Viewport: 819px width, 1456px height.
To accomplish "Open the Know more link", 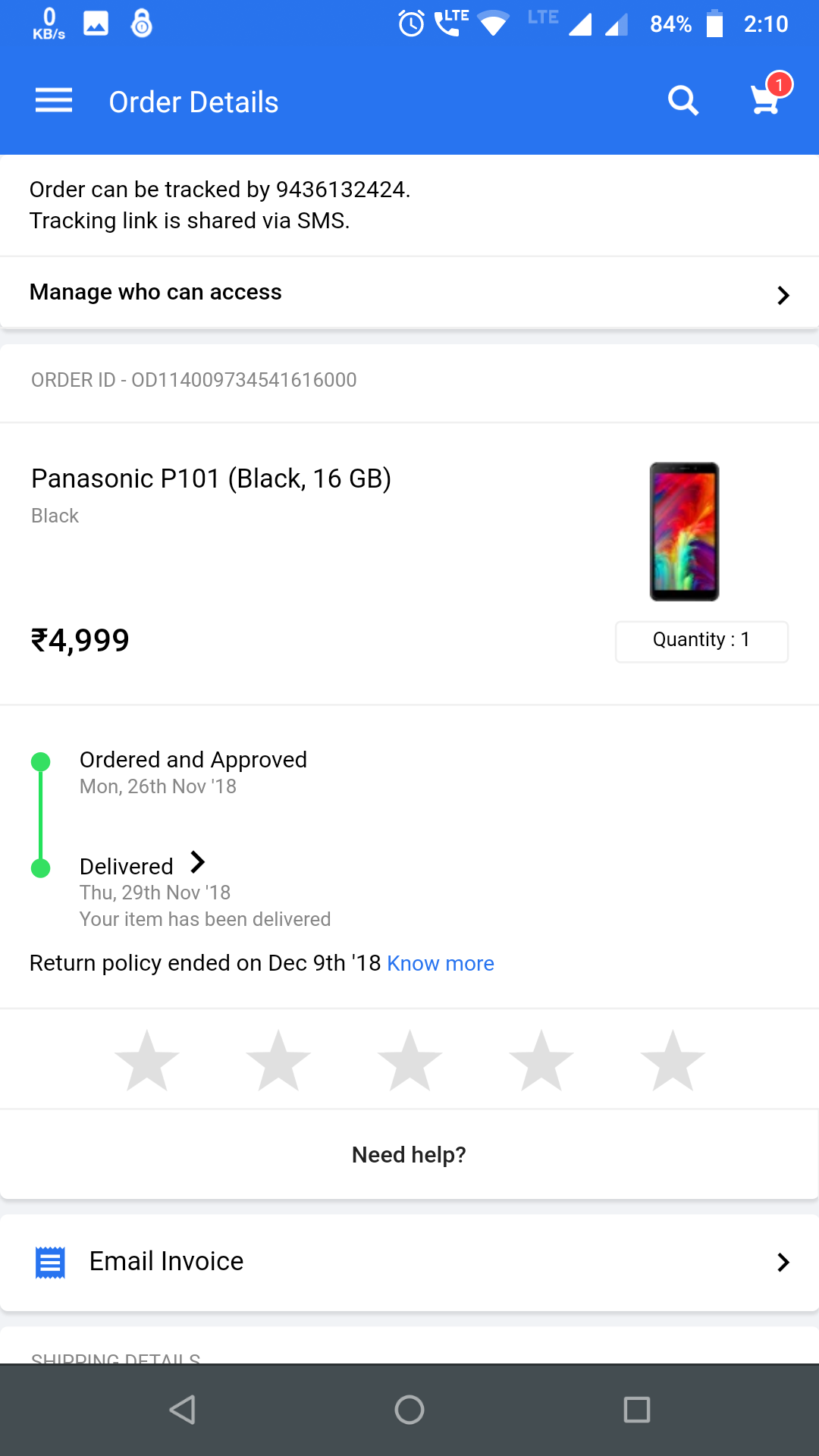I will click(x=441, y=964).
